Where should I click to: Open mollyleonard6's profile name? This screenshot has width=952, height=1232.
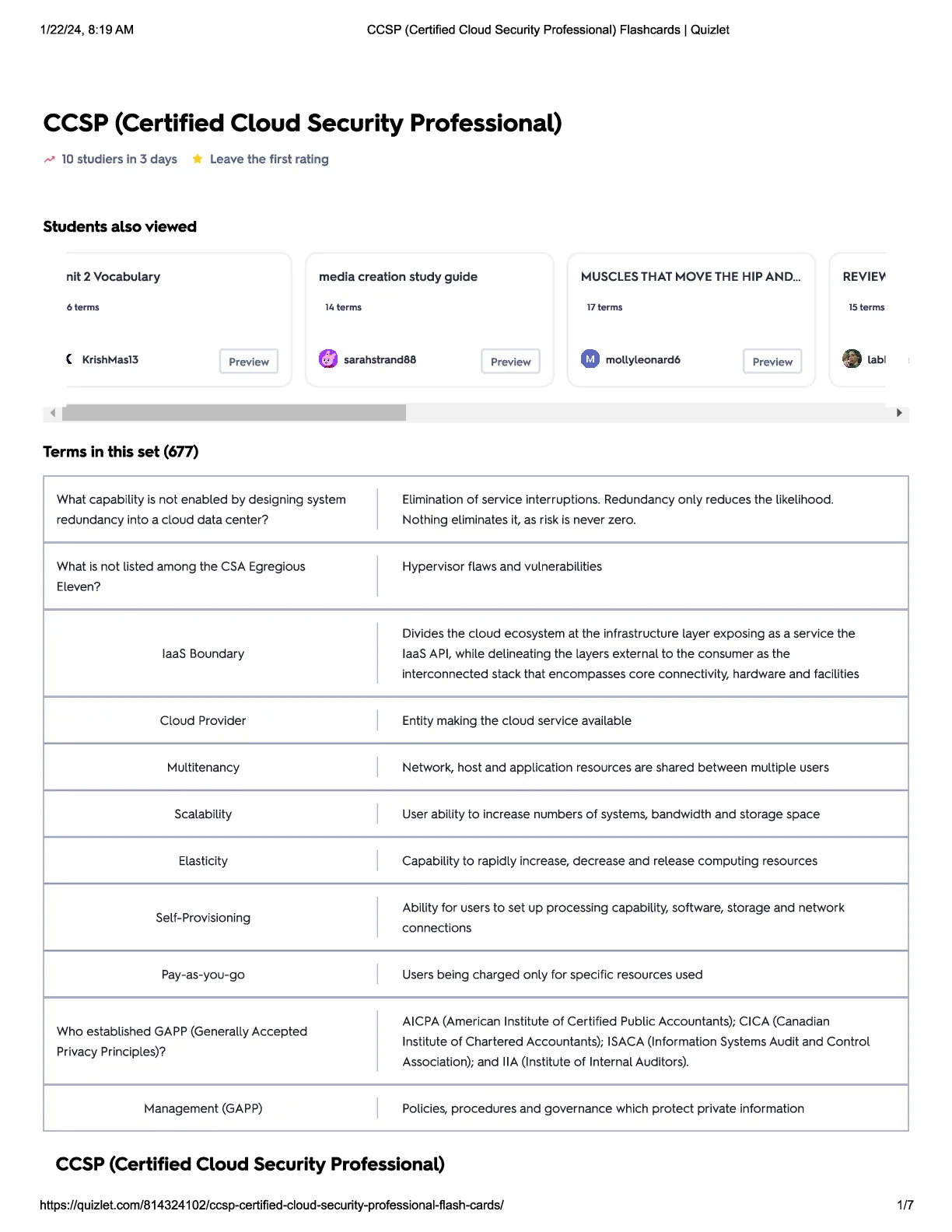pos(643,359)
